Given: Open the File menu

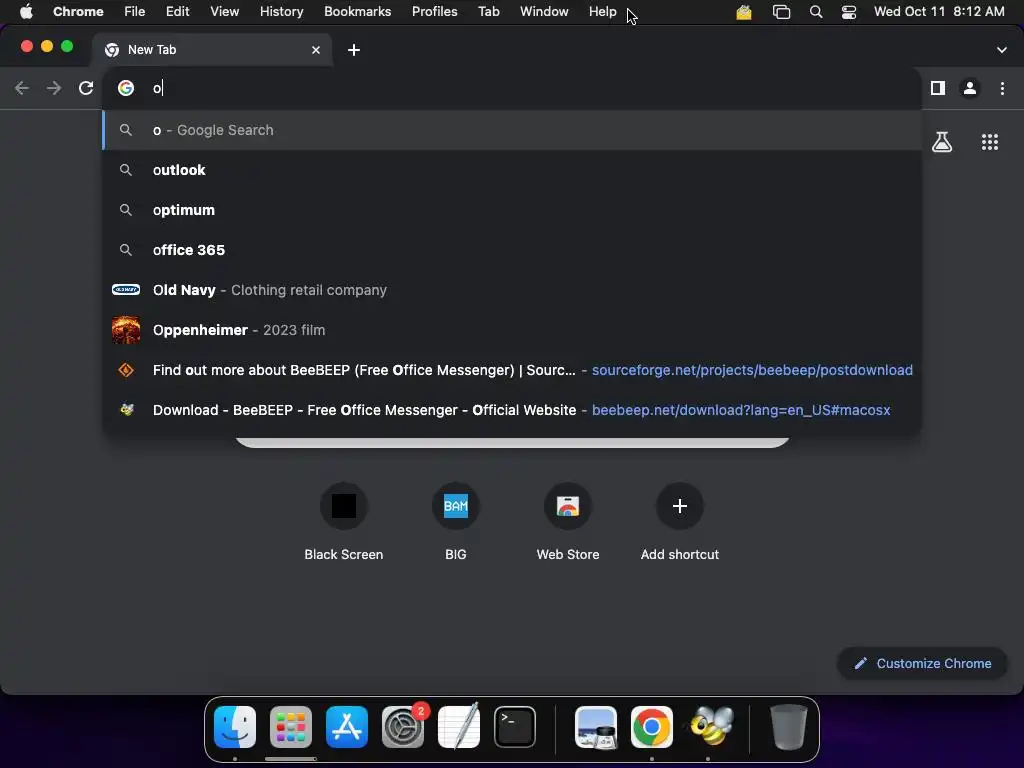Looking at the screenshot, I should point(135,12).
